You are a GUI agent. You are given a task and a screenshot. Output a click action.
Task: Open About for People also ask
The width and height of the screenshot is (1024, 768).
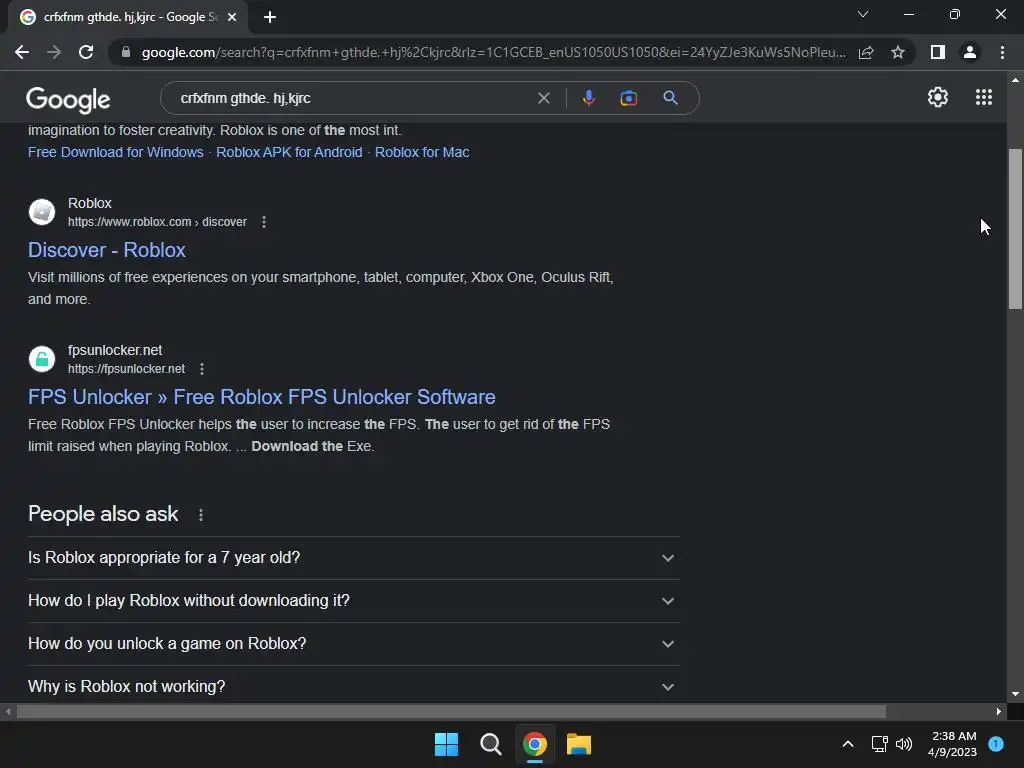(x=200, y=515)
